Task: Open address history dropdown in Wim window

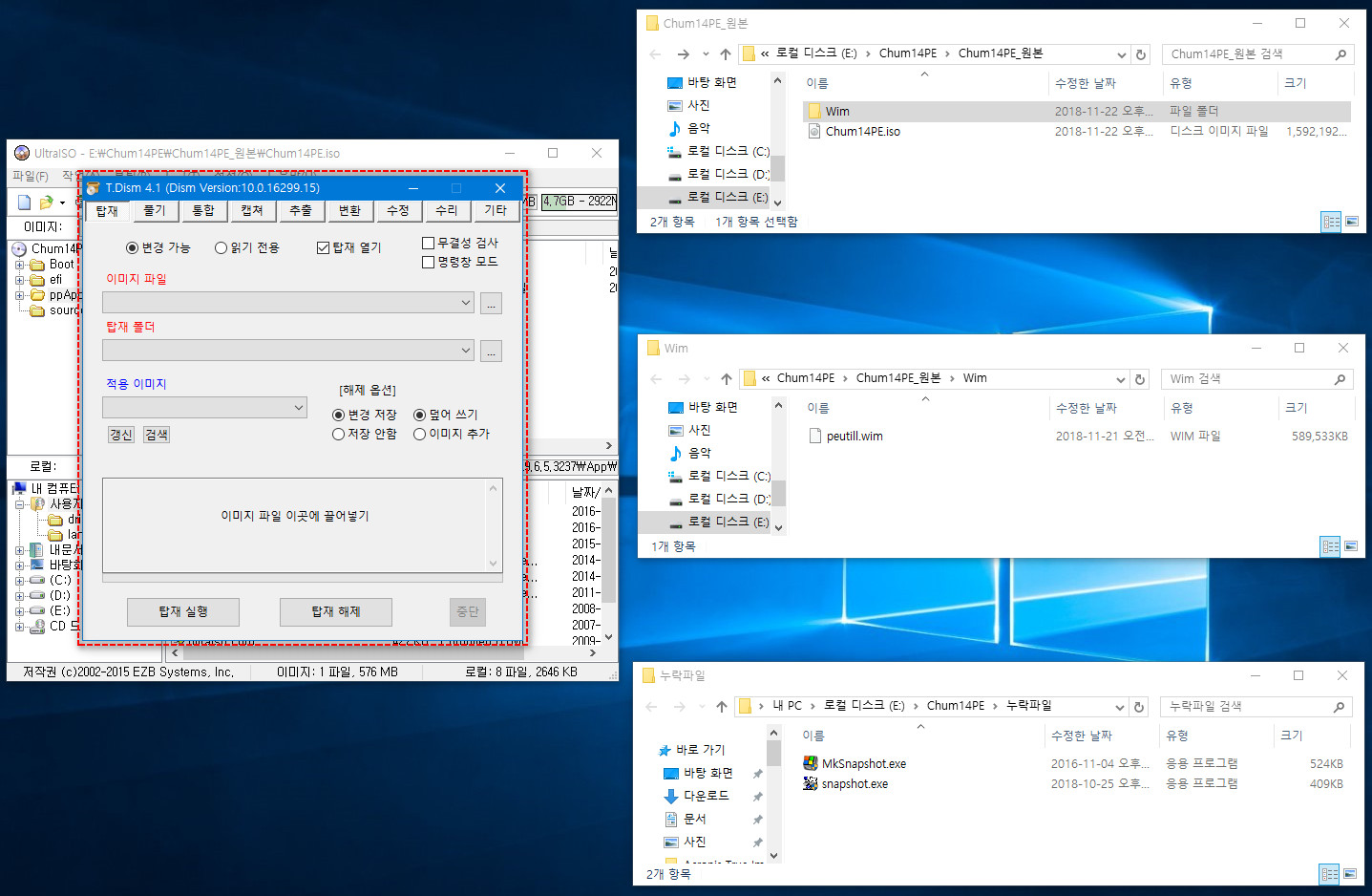Action: pyautogui.click(x=1120, y=379)
